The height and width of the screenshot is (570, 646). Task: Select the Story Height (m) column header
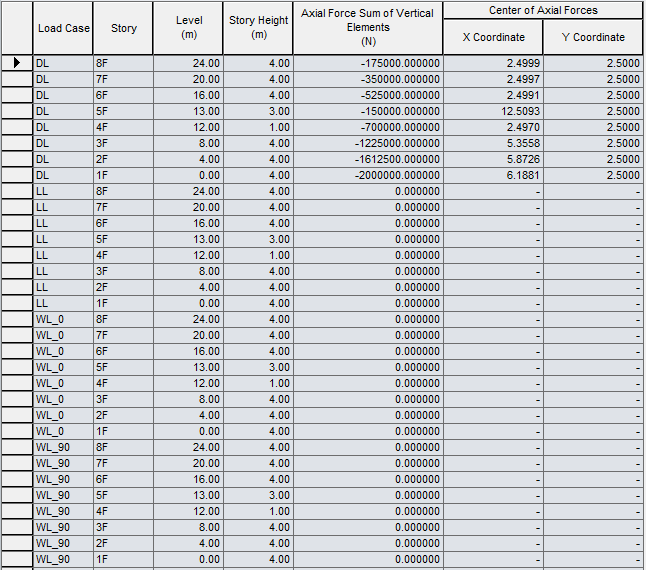259,28
